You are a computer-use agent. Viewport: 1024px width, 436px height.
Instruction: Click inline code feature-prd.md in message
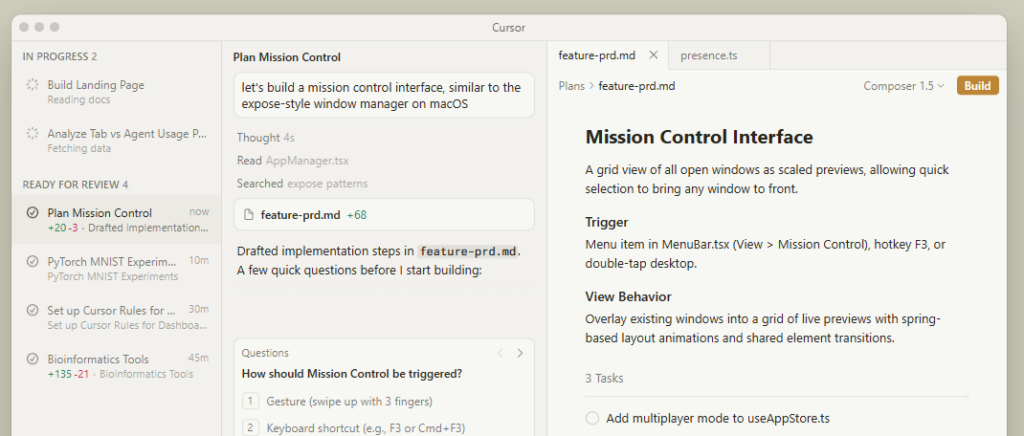pyautogui.click(x=468, y=251)
